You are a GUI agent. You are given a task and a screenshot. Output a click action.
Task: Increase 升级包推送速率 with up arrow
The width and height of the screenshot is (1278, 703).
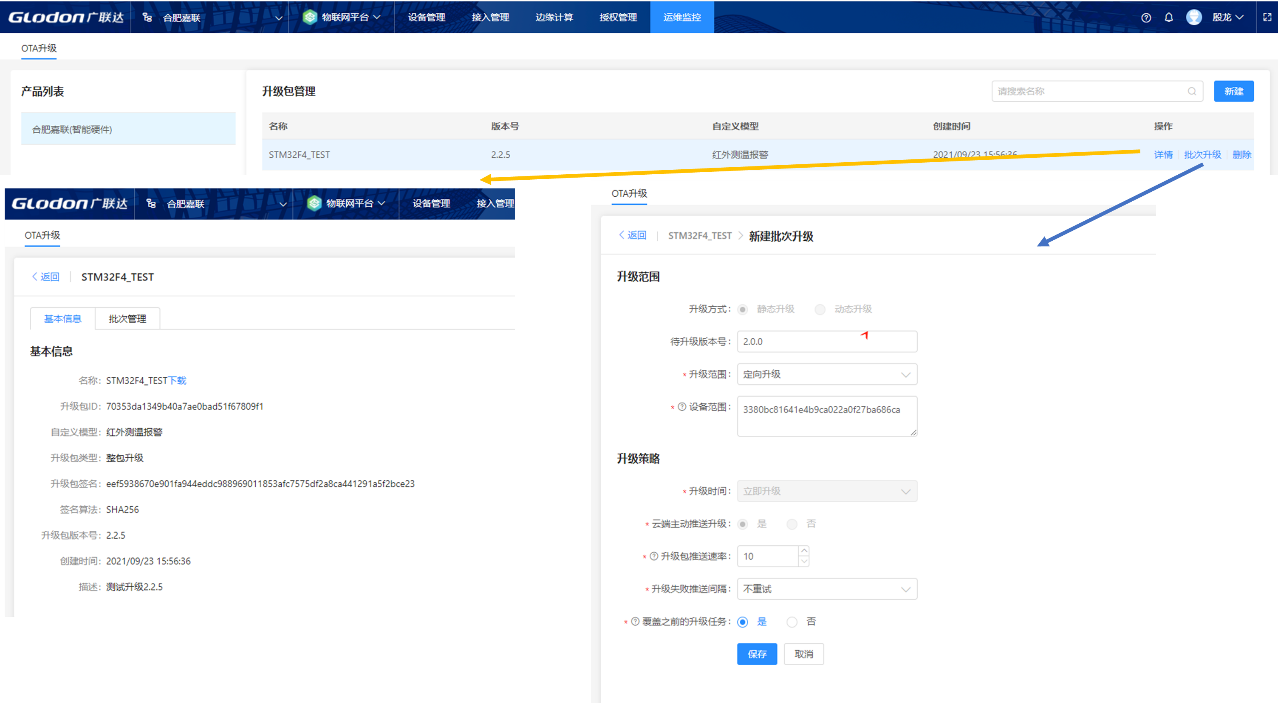point(804,551)
